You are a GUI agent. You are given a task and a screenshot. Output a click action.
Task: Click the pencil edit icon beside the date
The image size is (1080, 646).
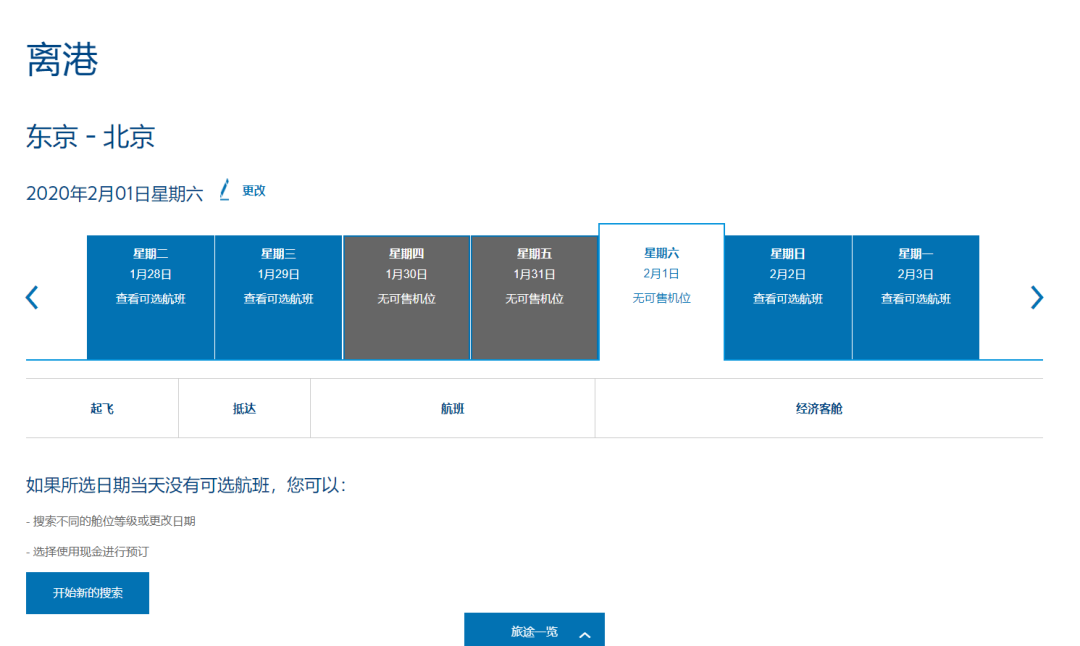click(225, 190)
